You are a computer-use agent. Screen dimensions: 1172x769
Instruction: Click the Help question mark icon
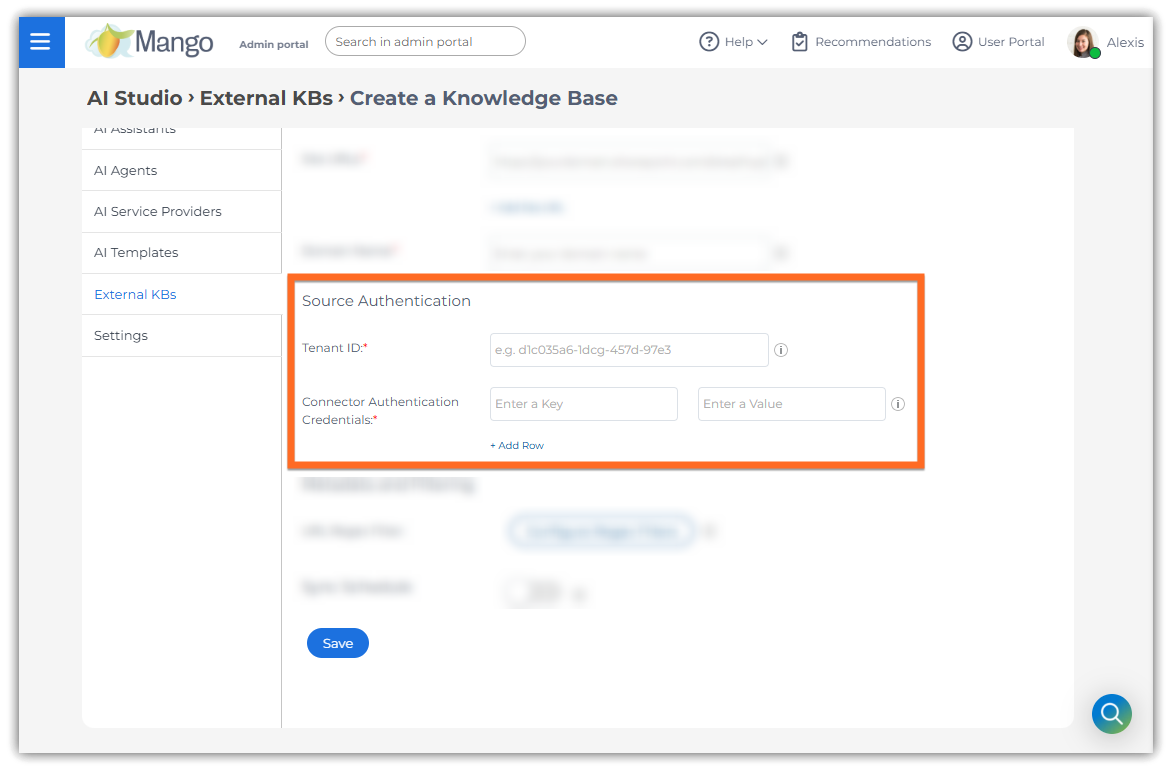point(709,42)
